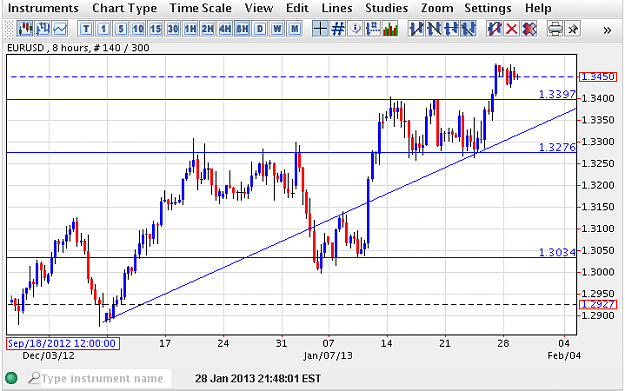
Task: Switch to daily (D) time scale
Action: [260, 29]
